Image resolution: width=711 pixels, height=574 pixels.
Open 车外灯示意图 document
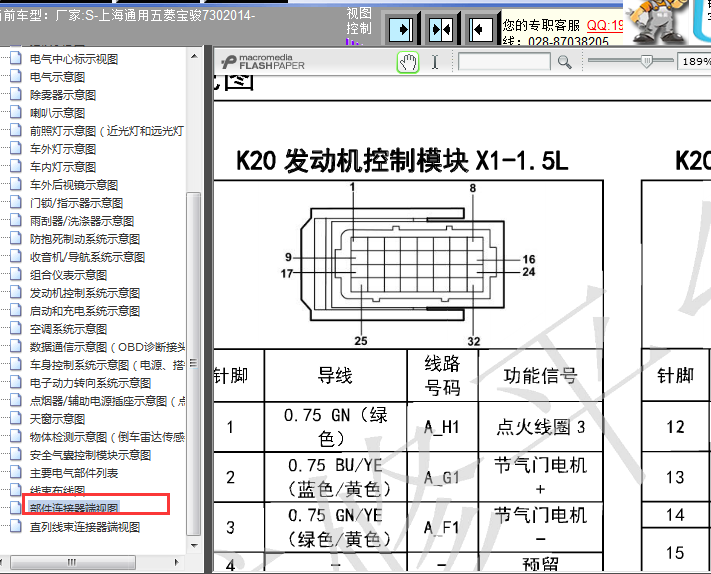[63, 149]
